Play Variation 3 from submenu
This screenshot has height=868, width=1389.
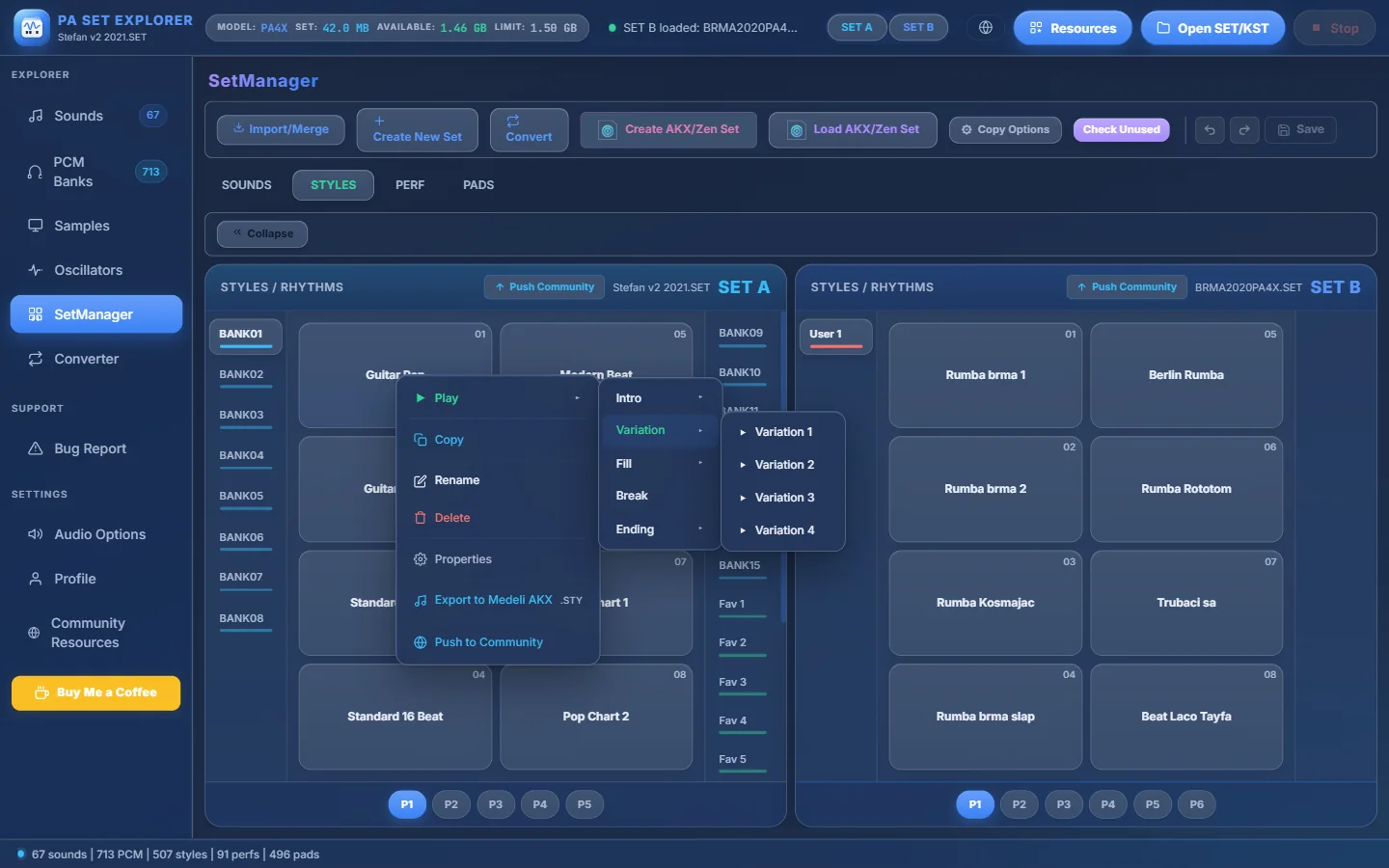783,498
